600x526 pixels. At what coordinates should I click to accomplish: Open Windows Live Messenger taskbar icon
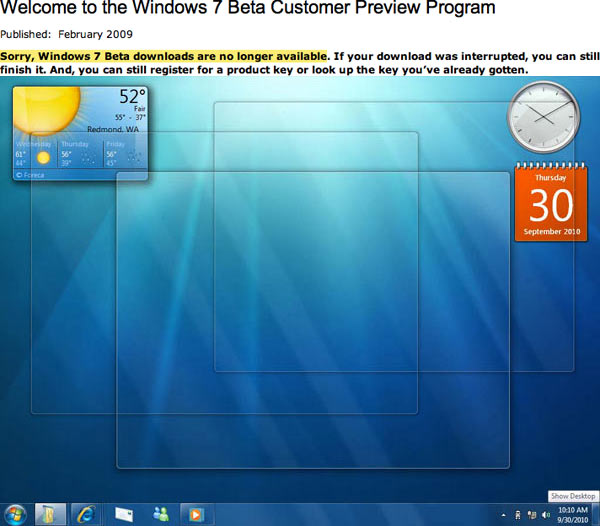[x=161, y=515]
